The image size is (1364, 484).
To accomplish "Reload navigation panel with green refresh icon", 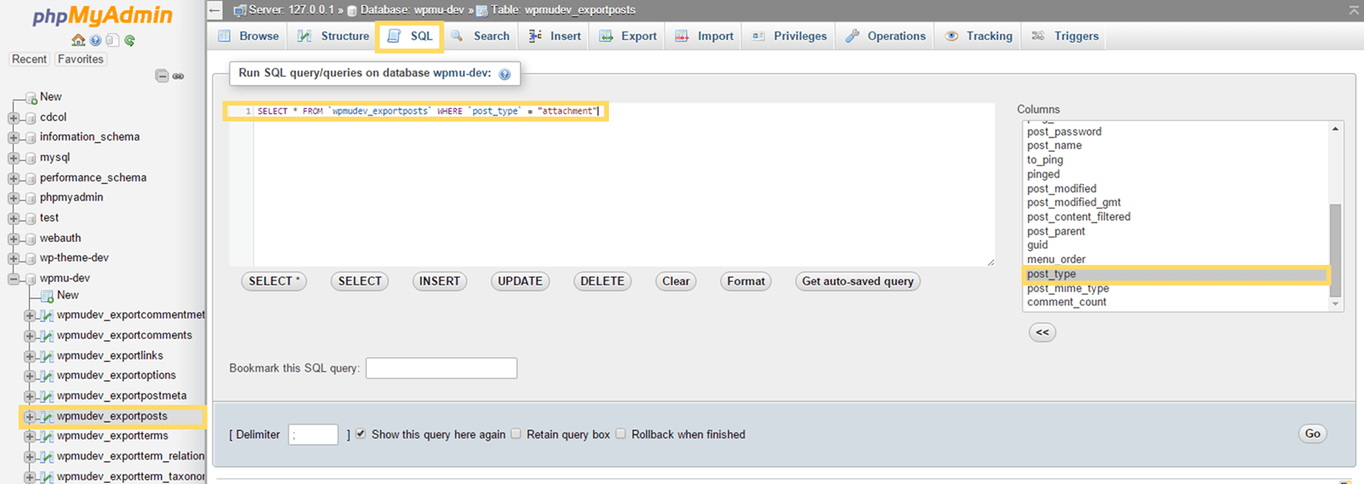I will tap(129, 41).
